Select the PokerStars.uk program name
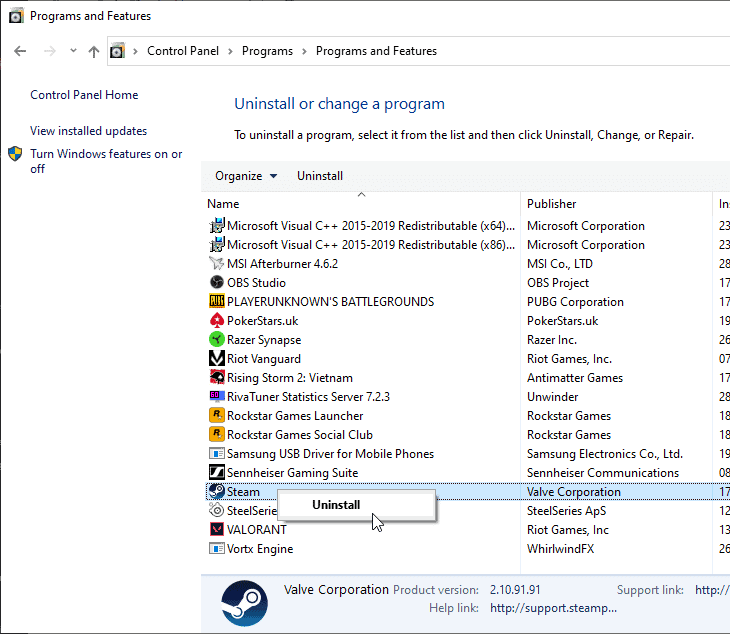This screenshot has width=730, height=634. 263,321
